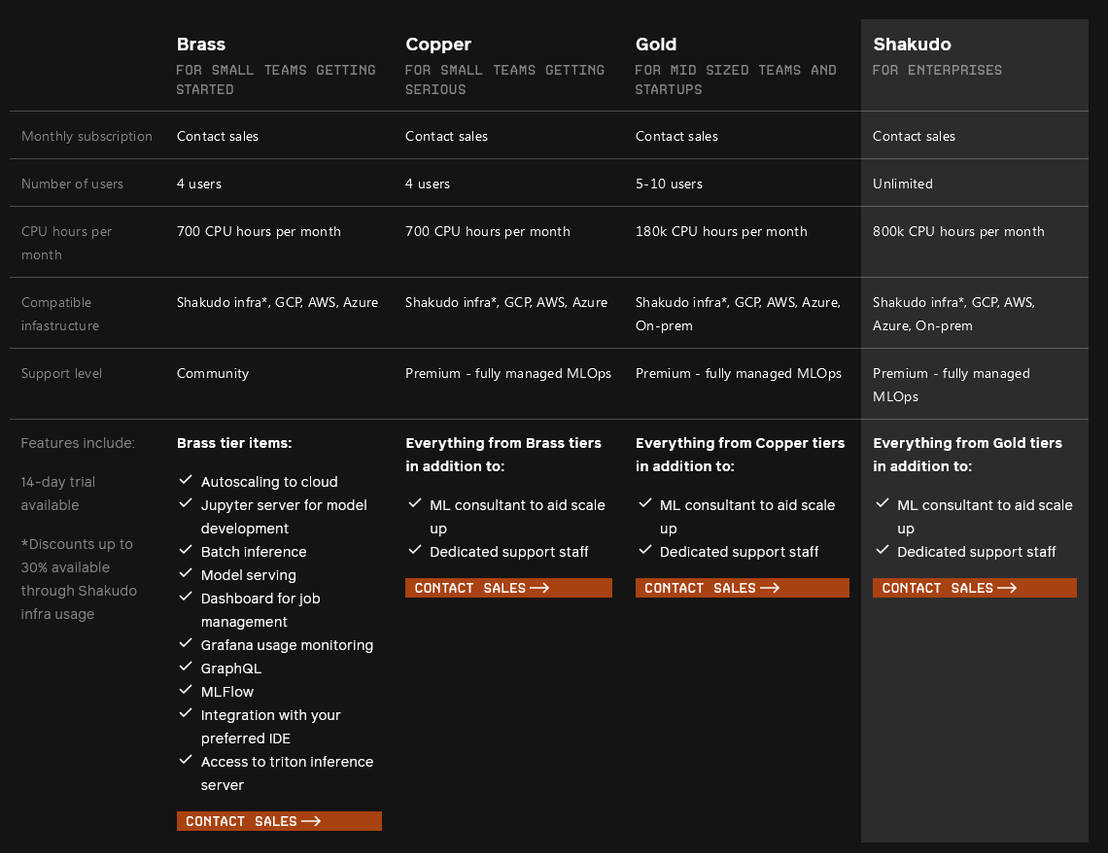Click the Copper tier Dedicated support staff checkmark

coord(415,551)
